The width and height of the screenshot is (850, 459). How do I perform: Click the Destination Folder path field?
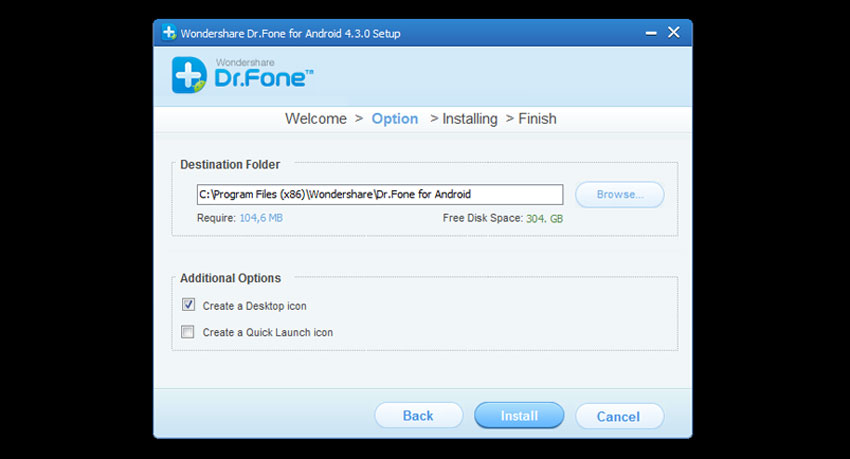tap(380, 195)
